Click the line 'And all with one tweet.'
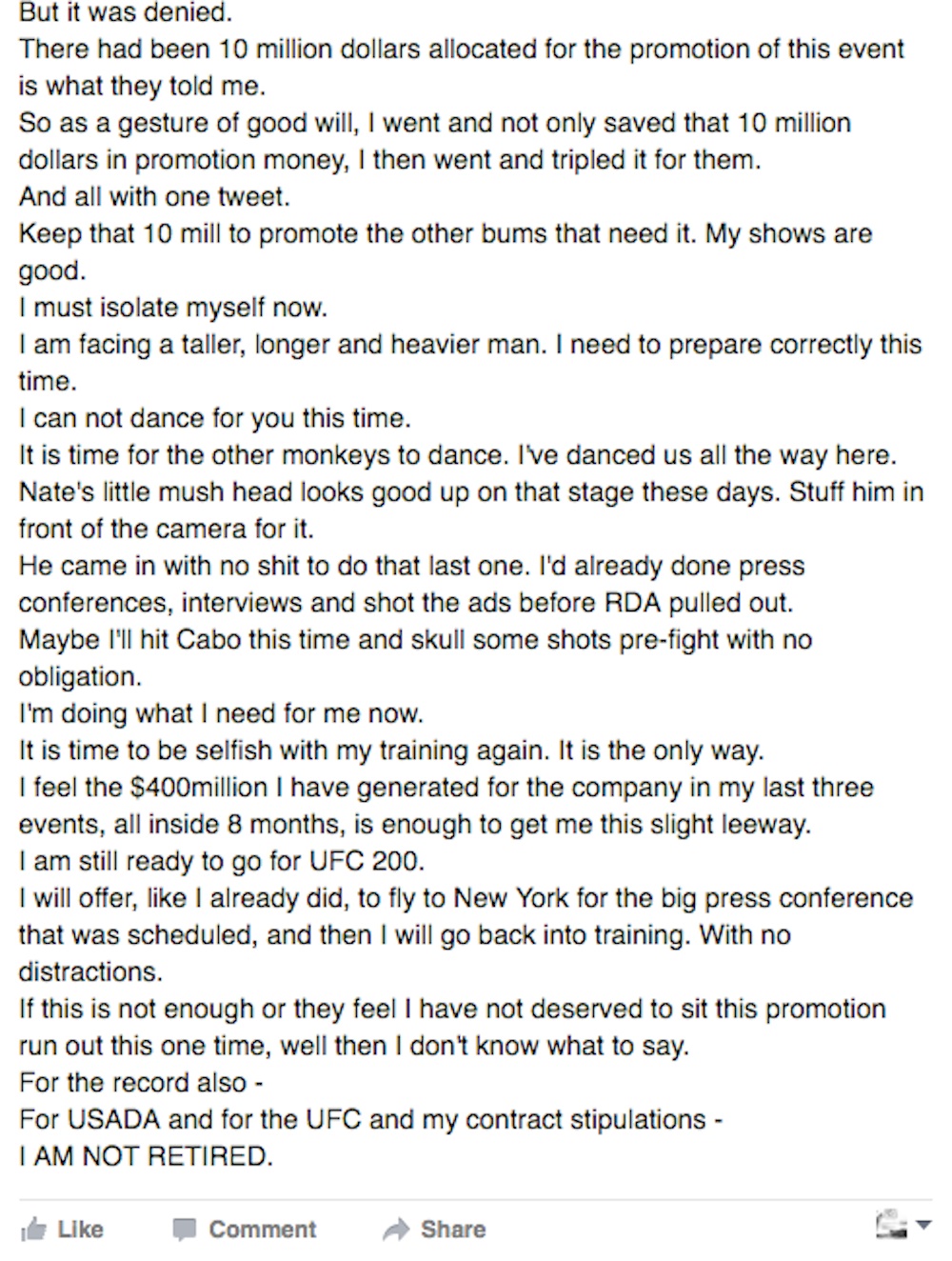Image resolution: width=952 pixels, height=1261 pixels. [x=154, y=196]
